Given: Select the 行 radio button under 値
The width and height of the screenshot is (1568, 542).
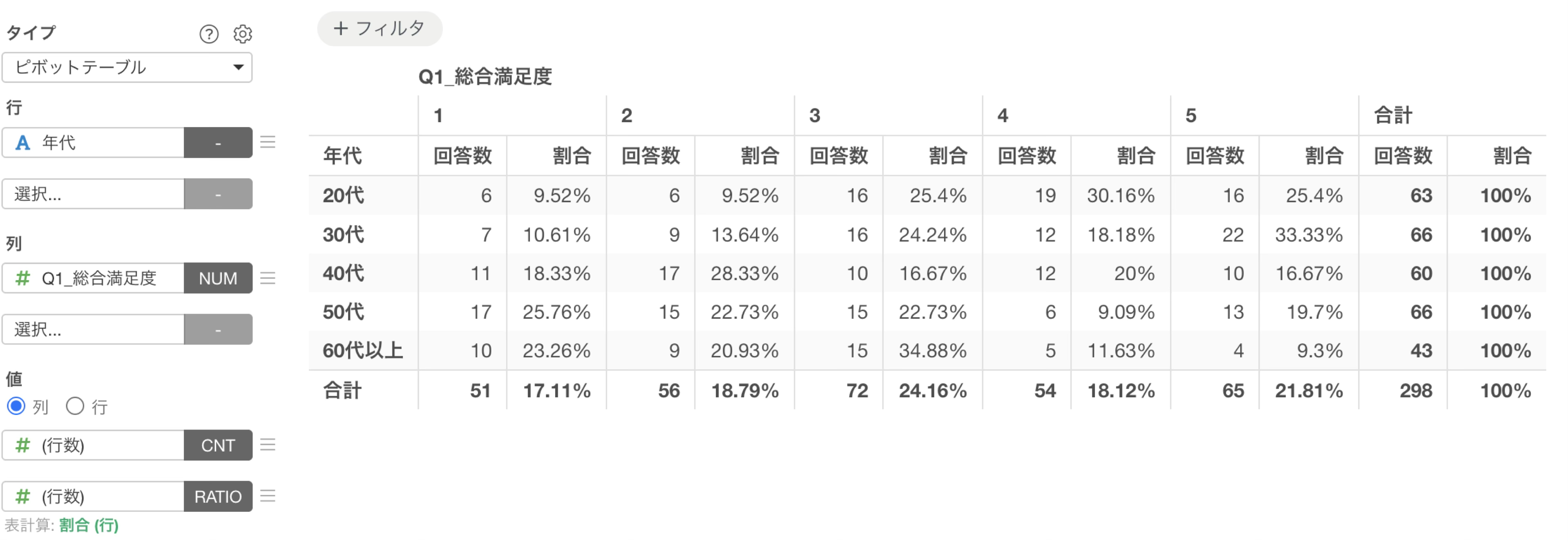Looking at the screenshot, I should [75, 405].
